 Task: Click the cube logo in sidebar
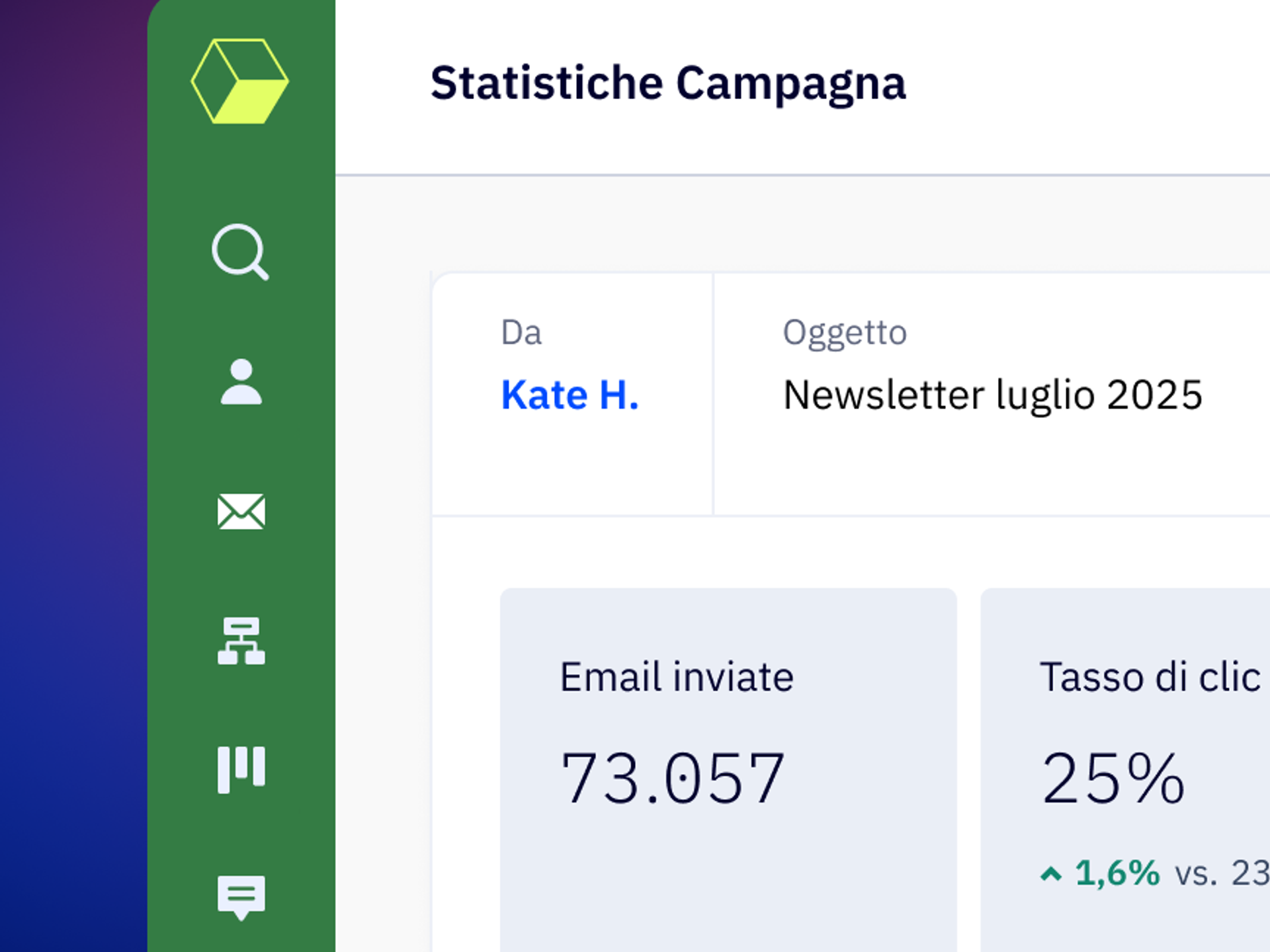coord(240,81)
